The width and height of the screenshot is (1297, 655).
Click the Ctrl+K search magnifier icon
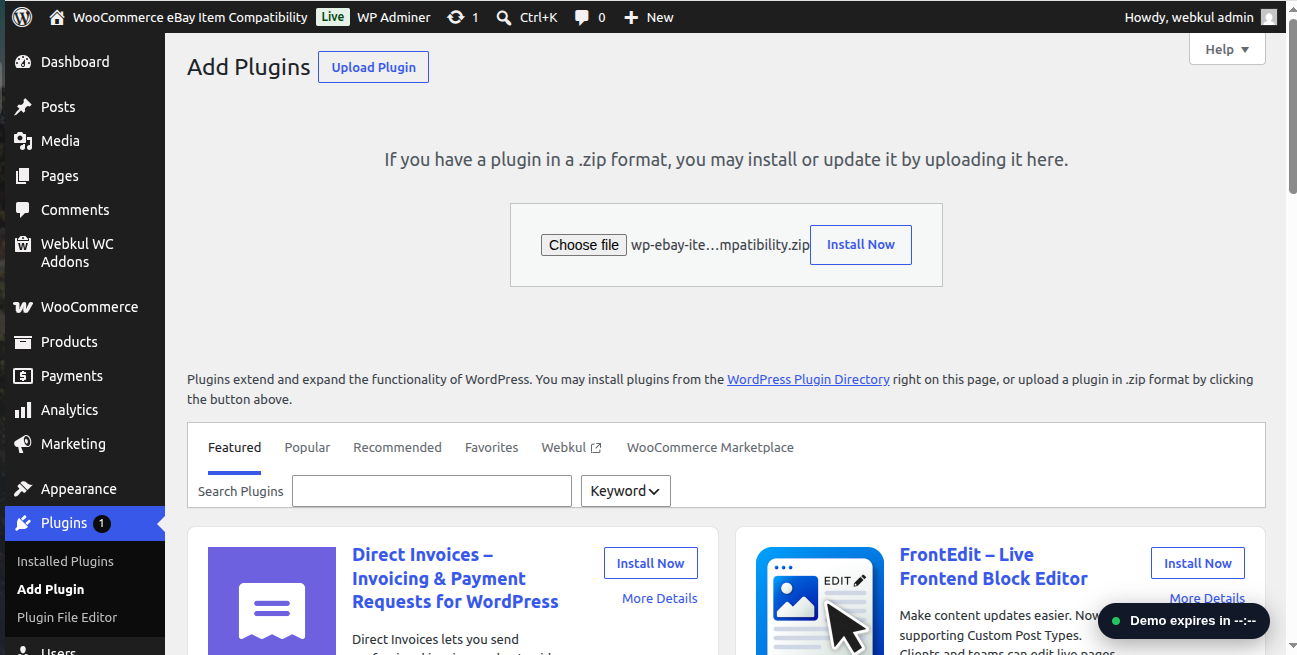coord(504,17)
